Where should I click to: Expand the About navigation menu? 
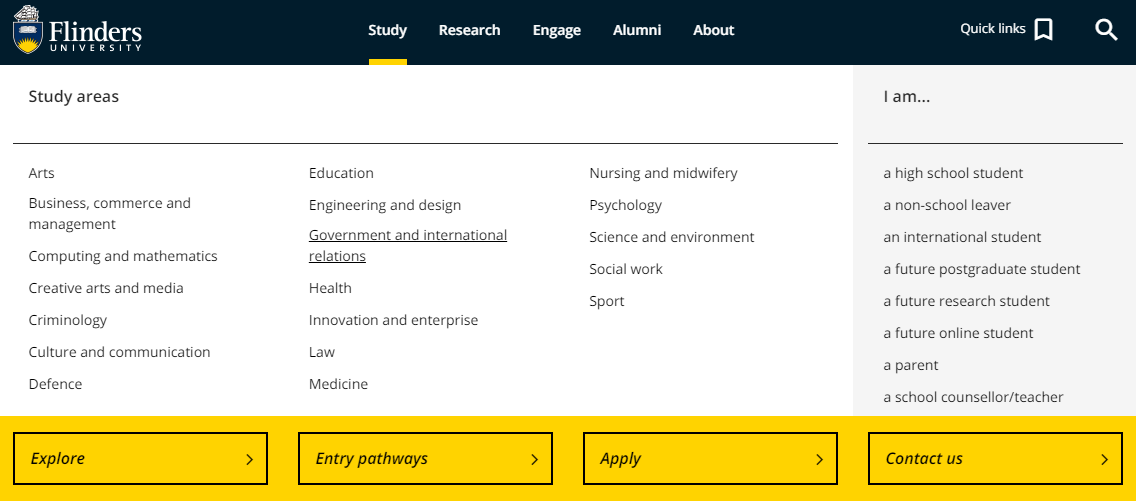click(x=714, y=30)
